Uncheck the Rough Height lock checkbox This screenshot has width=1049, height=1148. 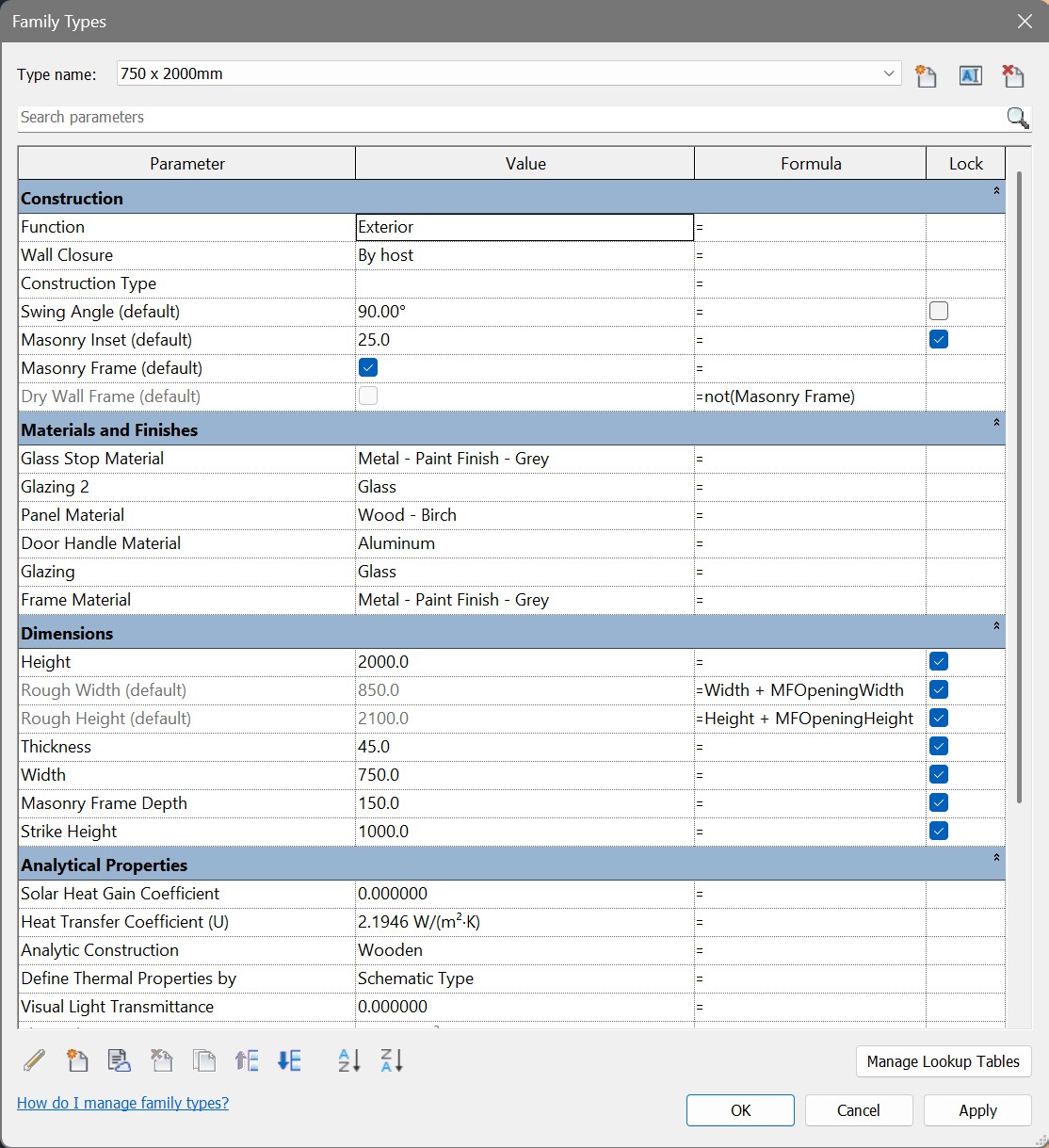[x=939, y=718]
